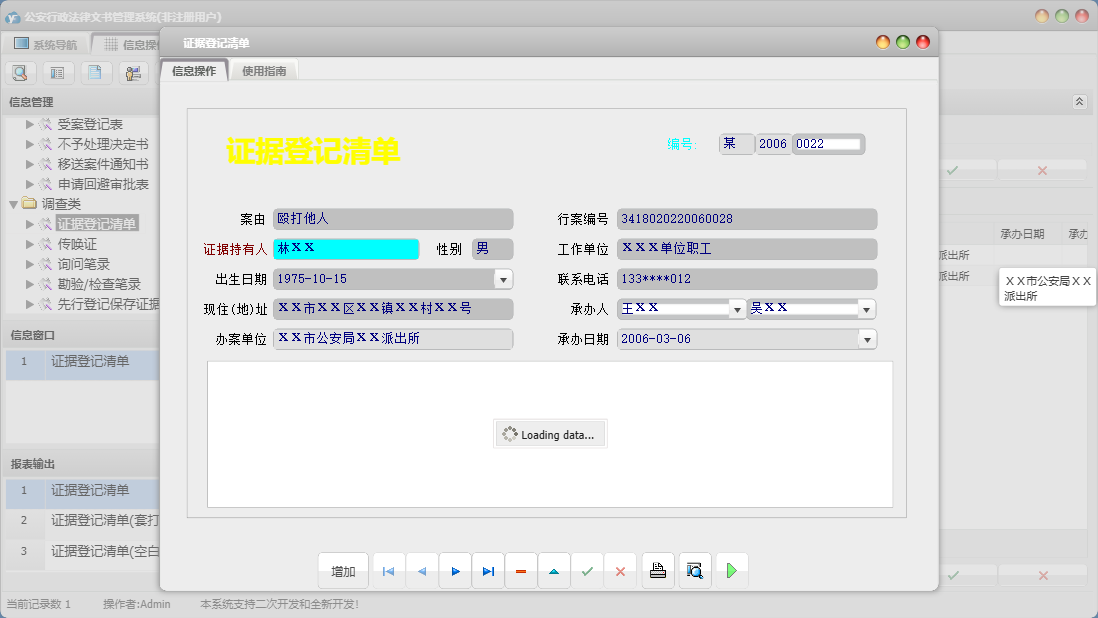Print the 证据登记清单 form

(658, 571)
